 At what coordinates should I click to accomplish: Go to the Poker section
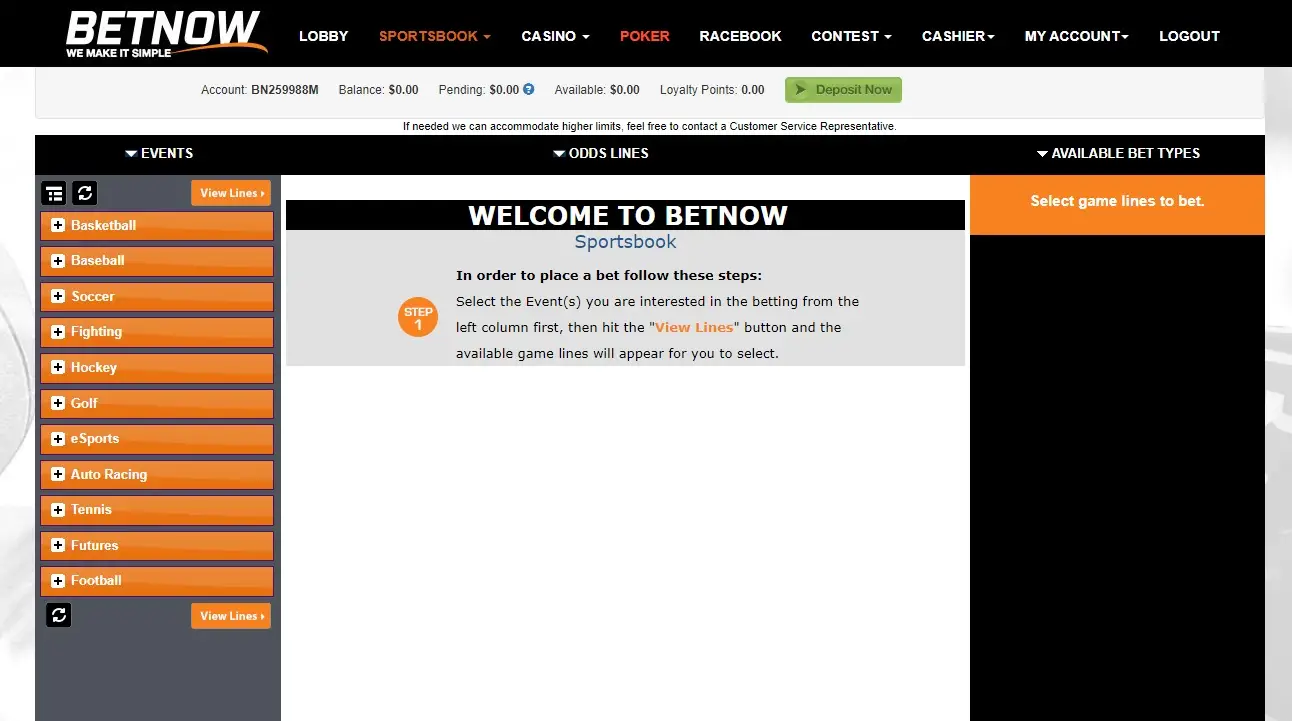click(645, 36)
